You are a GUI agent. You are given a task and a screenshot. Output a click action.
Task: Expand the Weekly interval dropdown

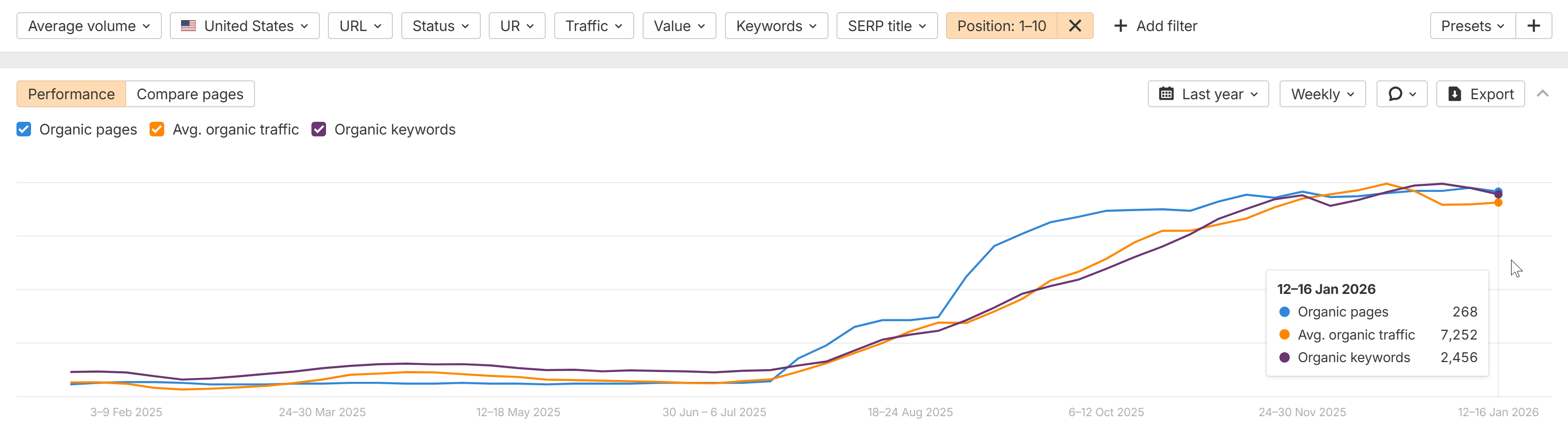click(1322, 95)
